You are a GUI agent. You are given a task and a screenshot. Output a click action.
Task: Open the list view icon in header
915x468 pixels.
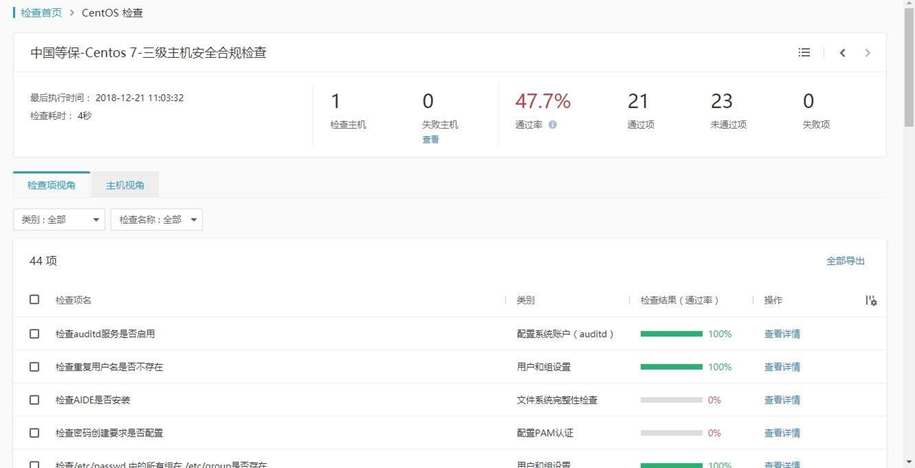pos(804,53)
